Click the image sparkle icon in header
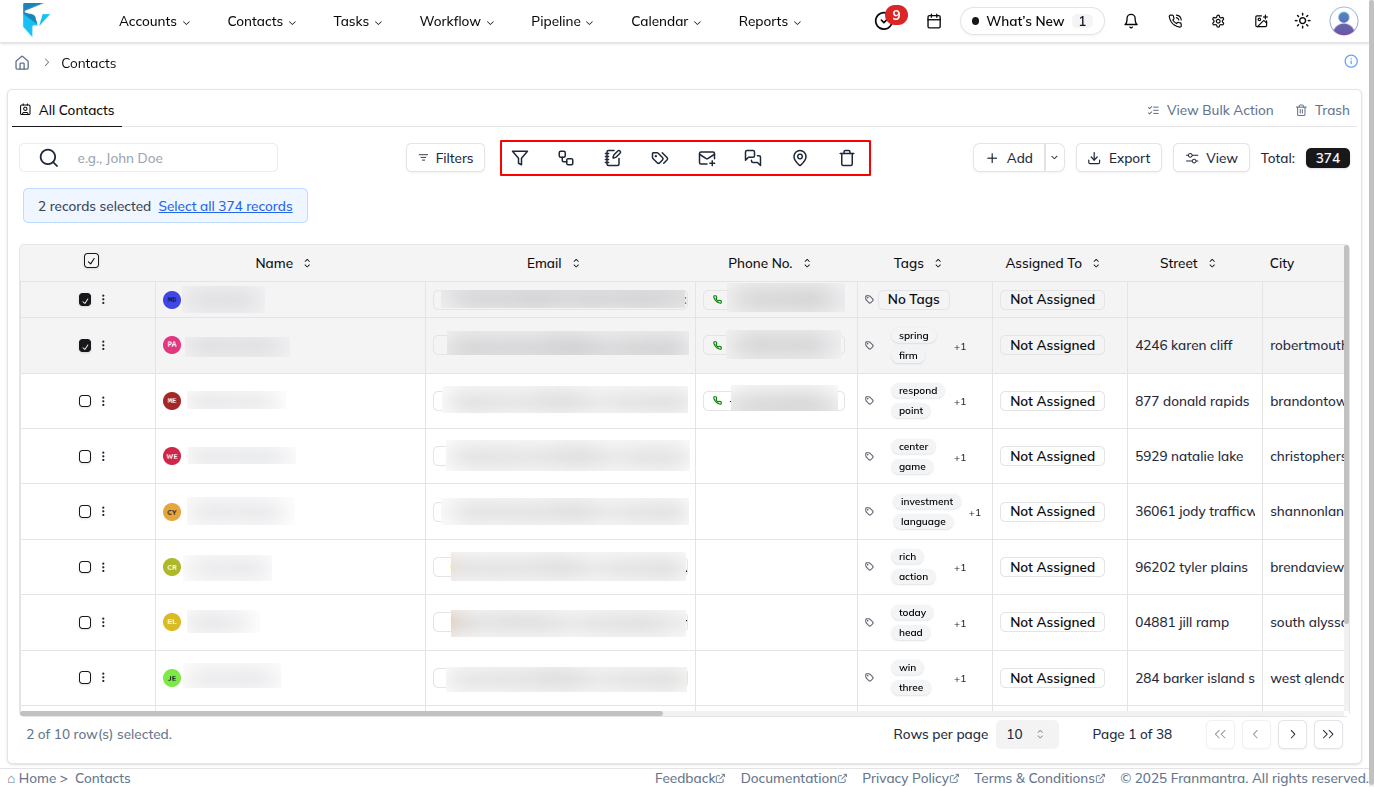 [x=1261, y=21]
